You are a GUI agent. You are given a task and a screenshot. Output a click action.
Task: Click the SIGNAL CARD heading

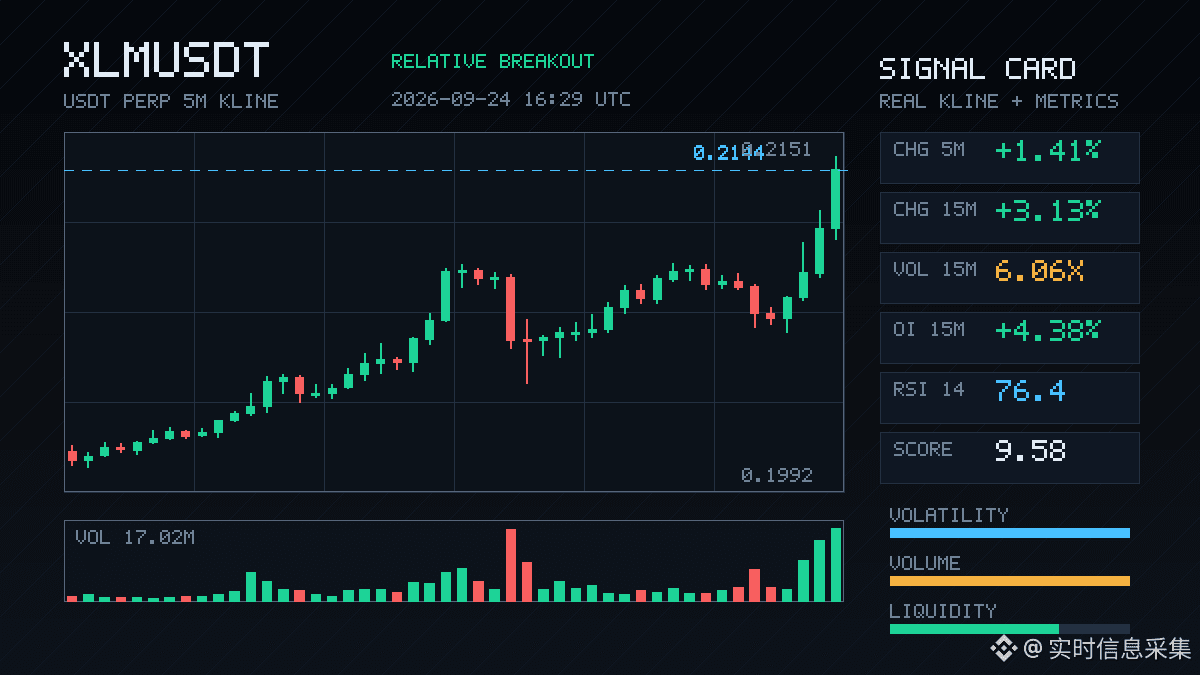(977, 69)
